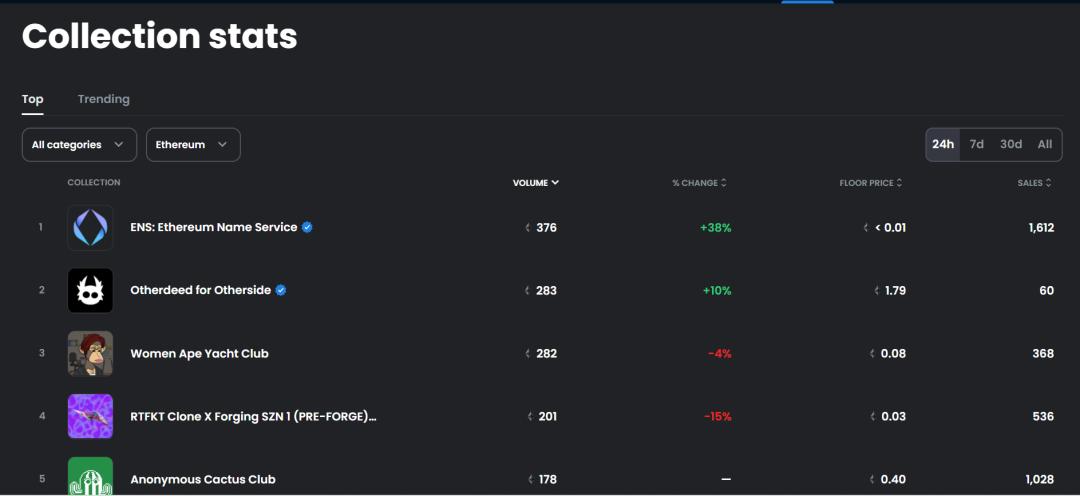Click the ENS verified badge icon

point(307,228)
